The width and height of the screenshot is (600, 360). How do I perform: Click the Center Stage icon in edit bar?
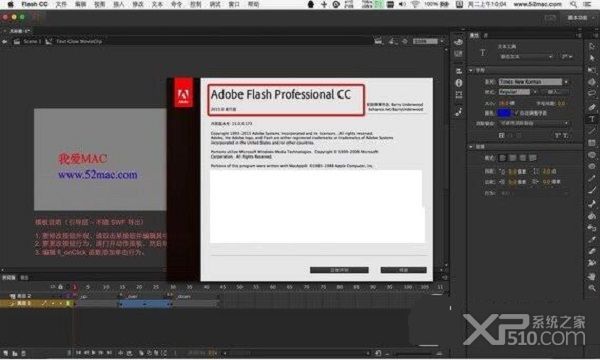[x=405, y=41]
